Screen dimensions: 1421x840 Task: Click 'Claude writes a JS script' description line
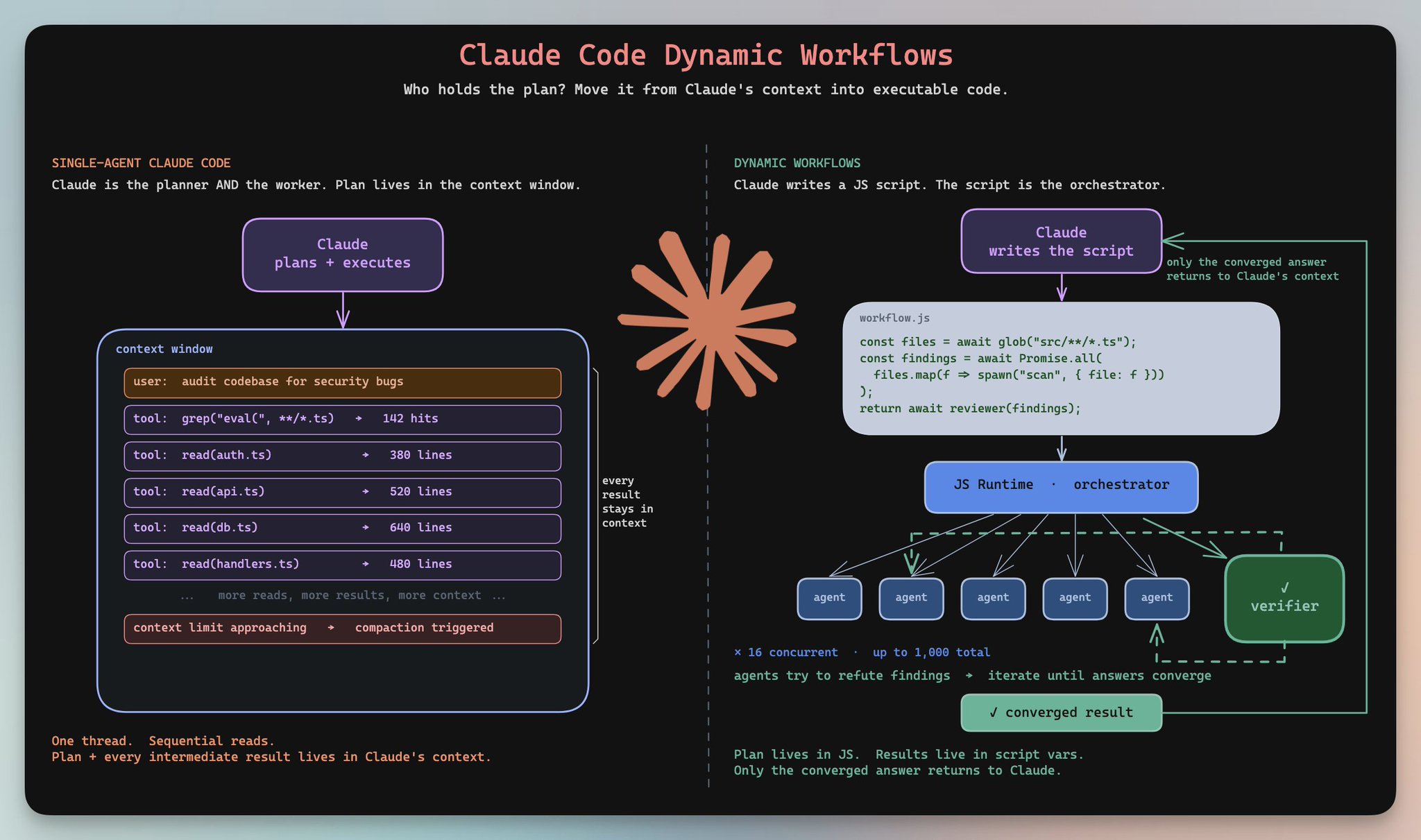pyautogui.click(x=950, y=185)
